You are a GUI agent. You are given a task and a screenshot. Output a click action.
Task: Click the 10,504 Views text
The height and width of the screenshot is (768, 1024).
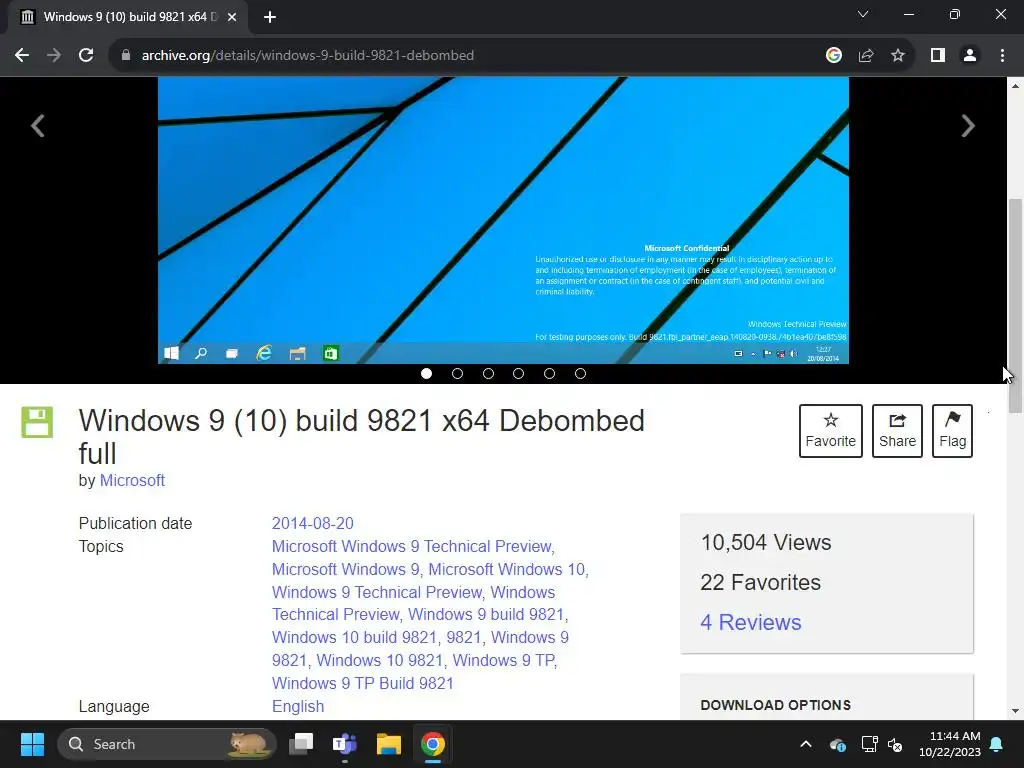pyautogui.click(x=765, y=543)
